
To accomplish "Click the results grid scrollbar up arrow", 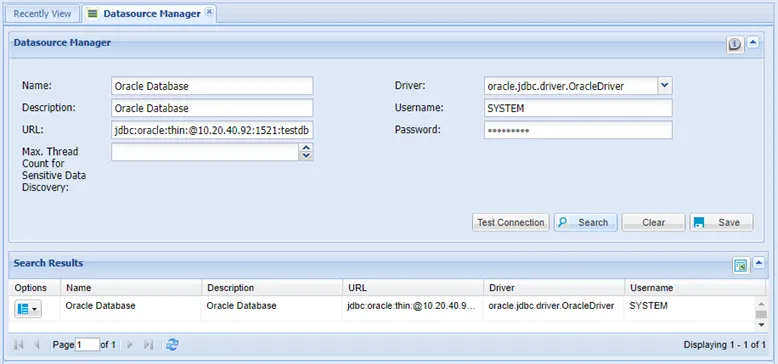I will tap(762, 303).
